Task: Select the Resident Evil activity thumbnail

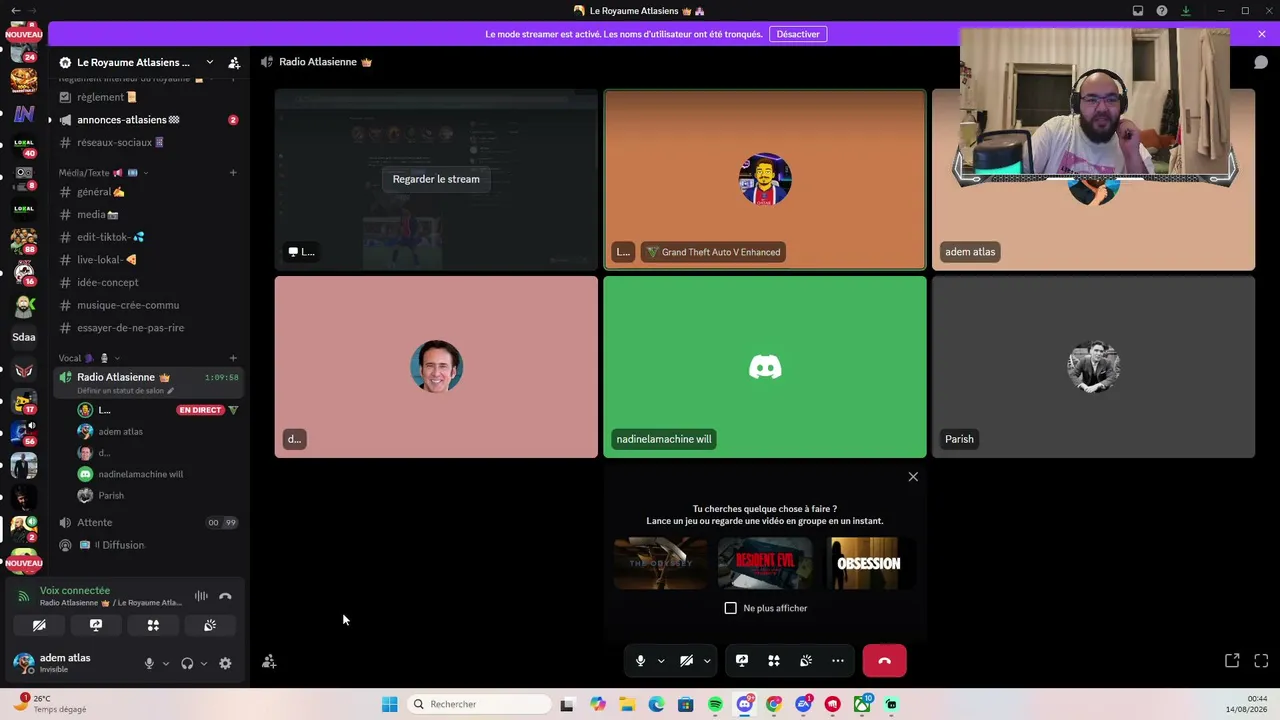Action: point(765,563)
